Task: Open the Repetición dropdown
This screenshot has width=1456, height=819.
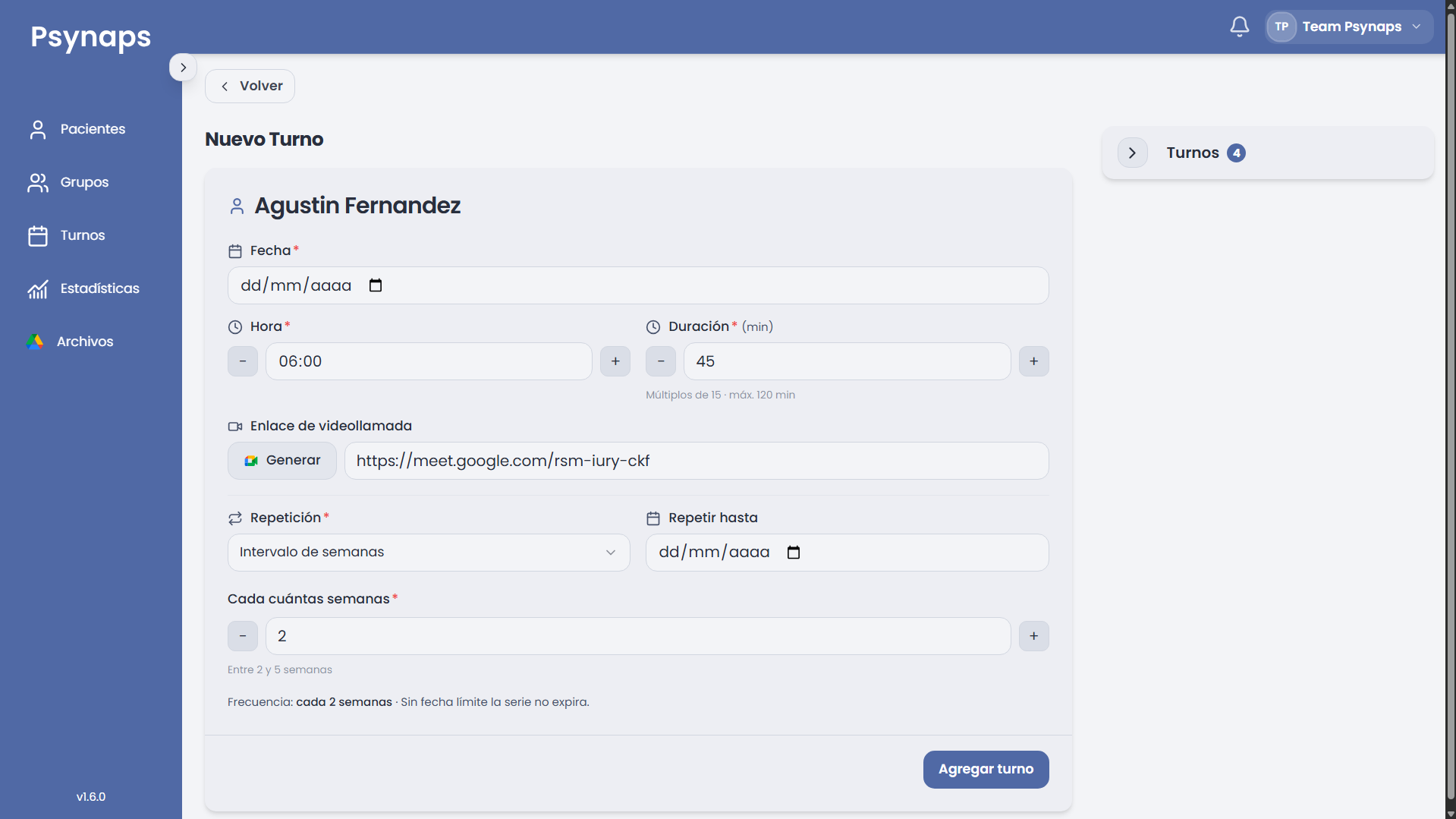Action: [x=429, y=553]
